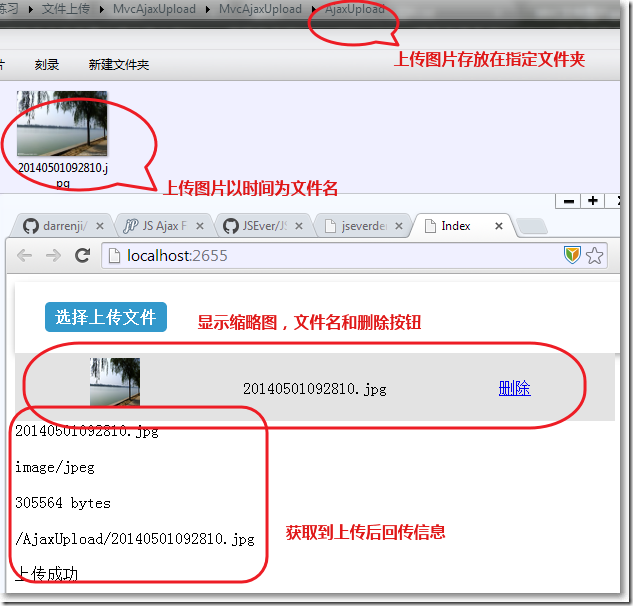Image resolution: width=633 pixels, height=606 pixels.
Task: Click the /AjaxUpload/20140501092810.jpg path text
Action: [x=135, y=539]
